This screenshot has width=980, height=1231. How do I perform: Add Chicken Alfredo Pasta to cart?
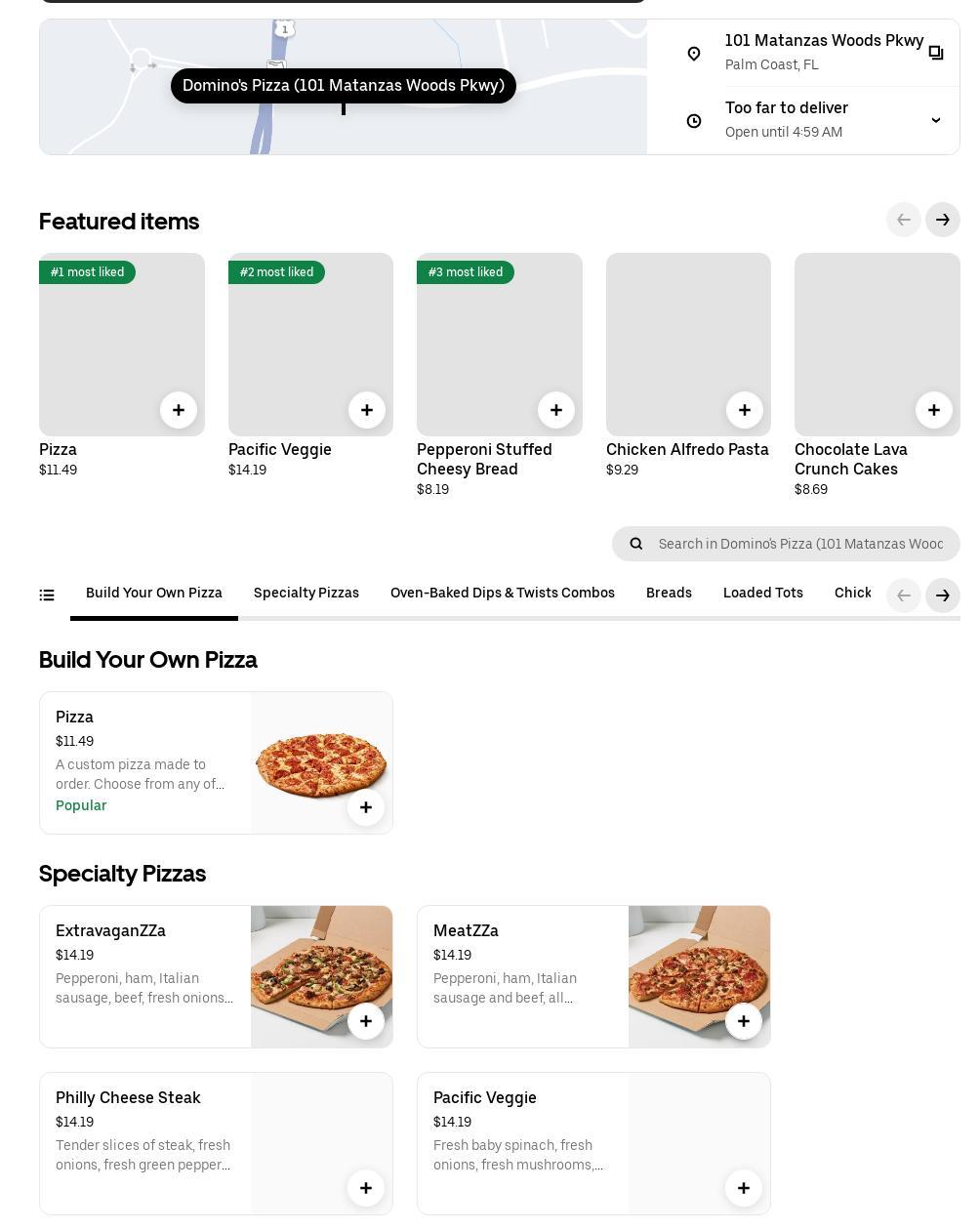pyautogui.click(x=744, y=410)
